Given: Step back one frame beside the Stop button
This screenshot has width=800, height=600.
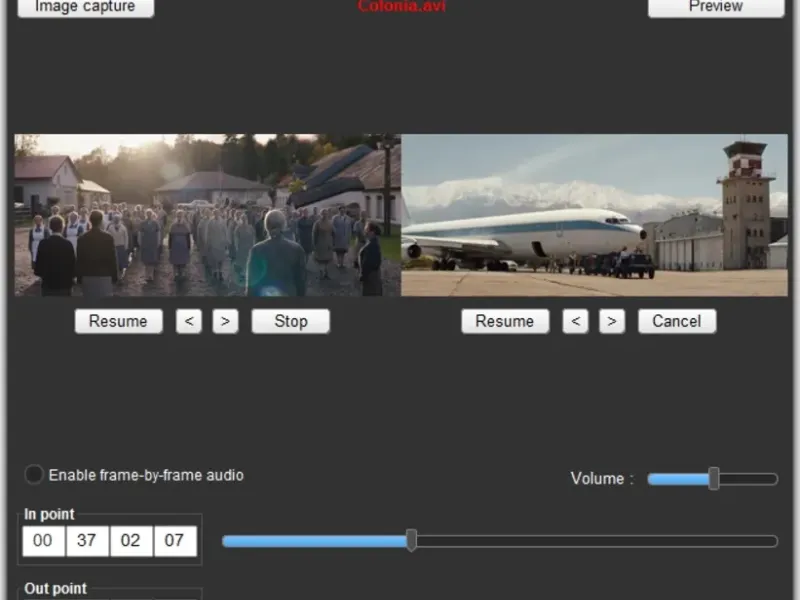Looking at the screenshot, I should click(189, 321).
